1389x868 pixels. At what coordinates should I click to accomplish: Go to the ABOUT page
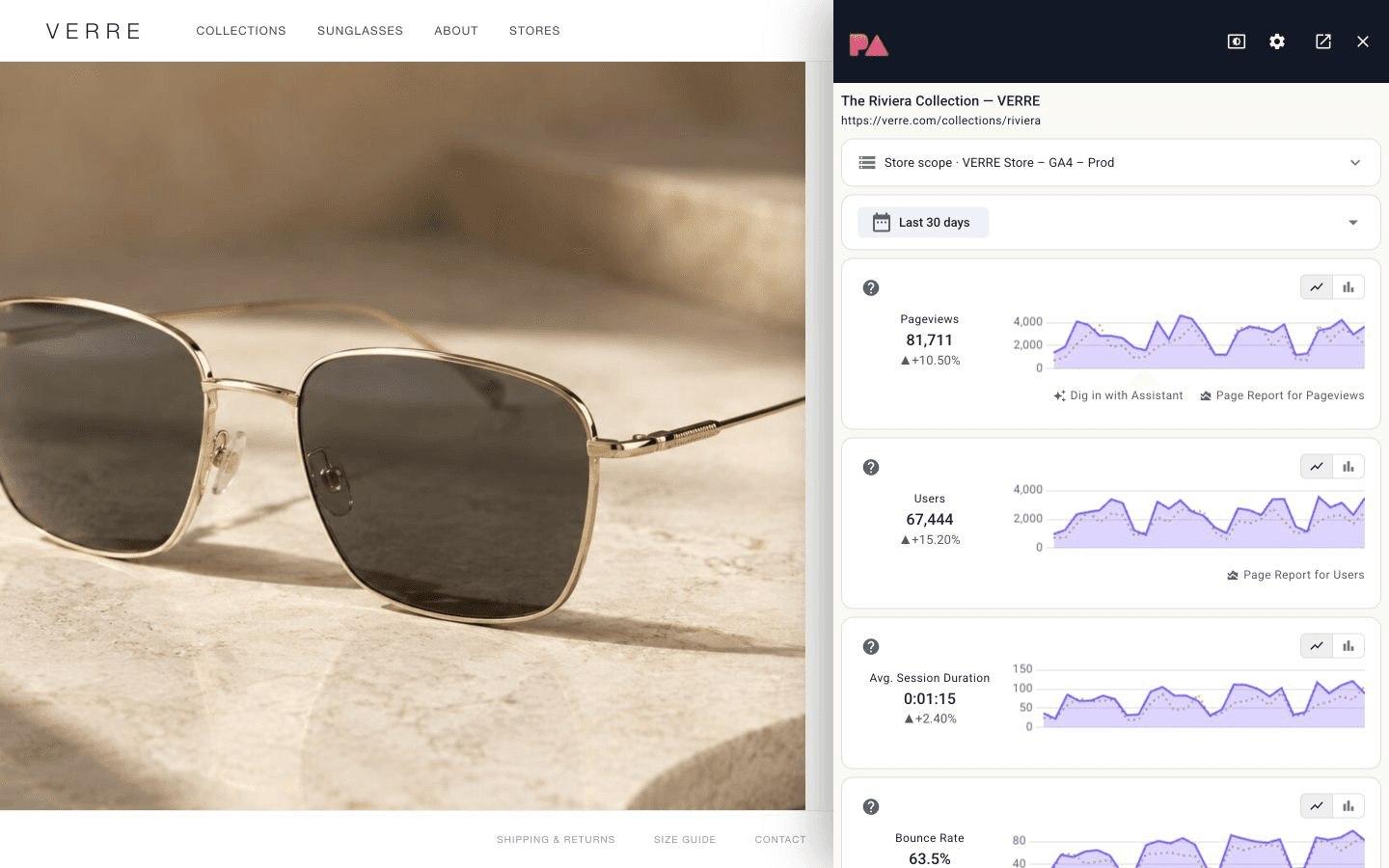[x=456, y=31]
